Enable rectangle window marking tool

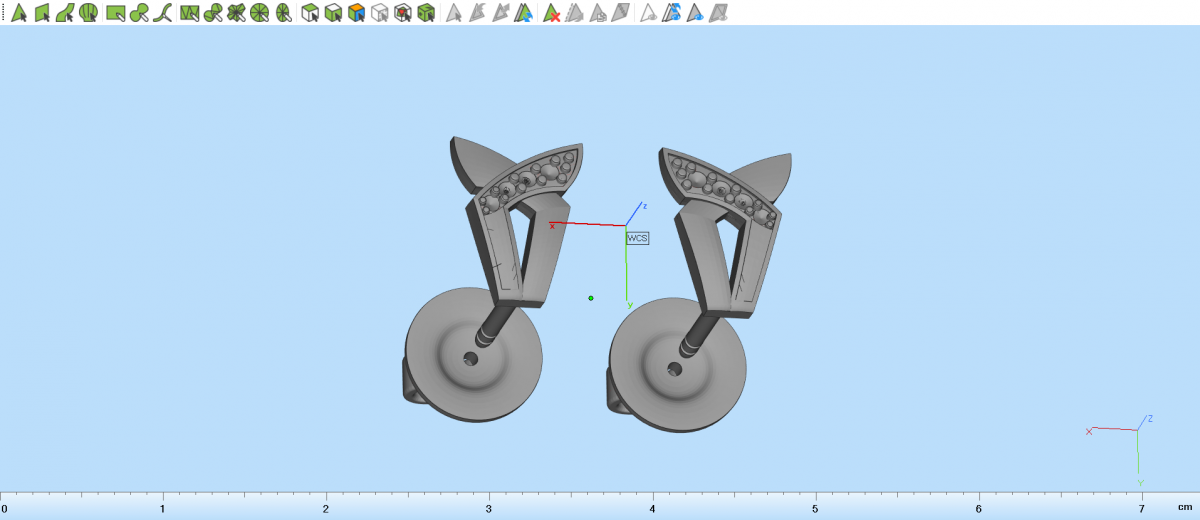pyautogui.click(x=116, y=13)
